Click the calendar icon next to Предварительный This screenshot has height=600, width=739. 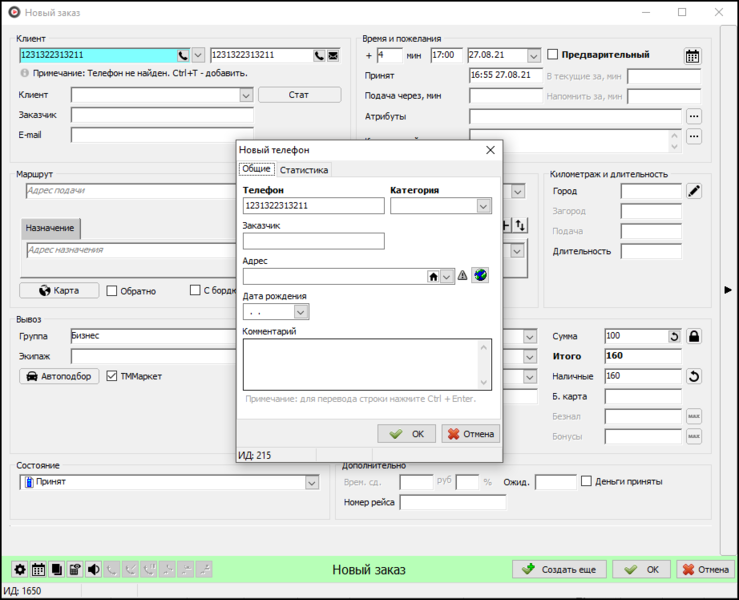[x=692, y=56]
